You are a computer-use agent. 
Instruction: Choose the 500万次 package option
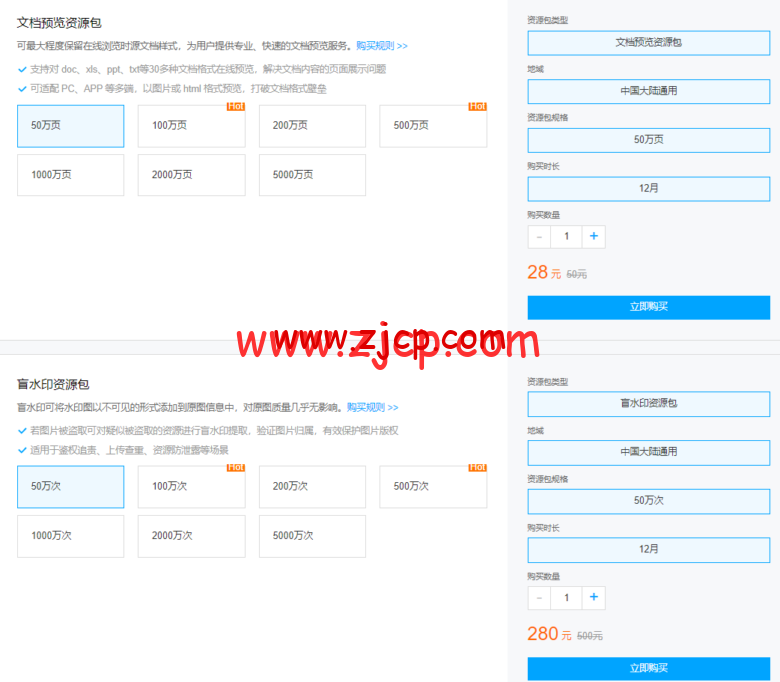(x=433, y=487)
